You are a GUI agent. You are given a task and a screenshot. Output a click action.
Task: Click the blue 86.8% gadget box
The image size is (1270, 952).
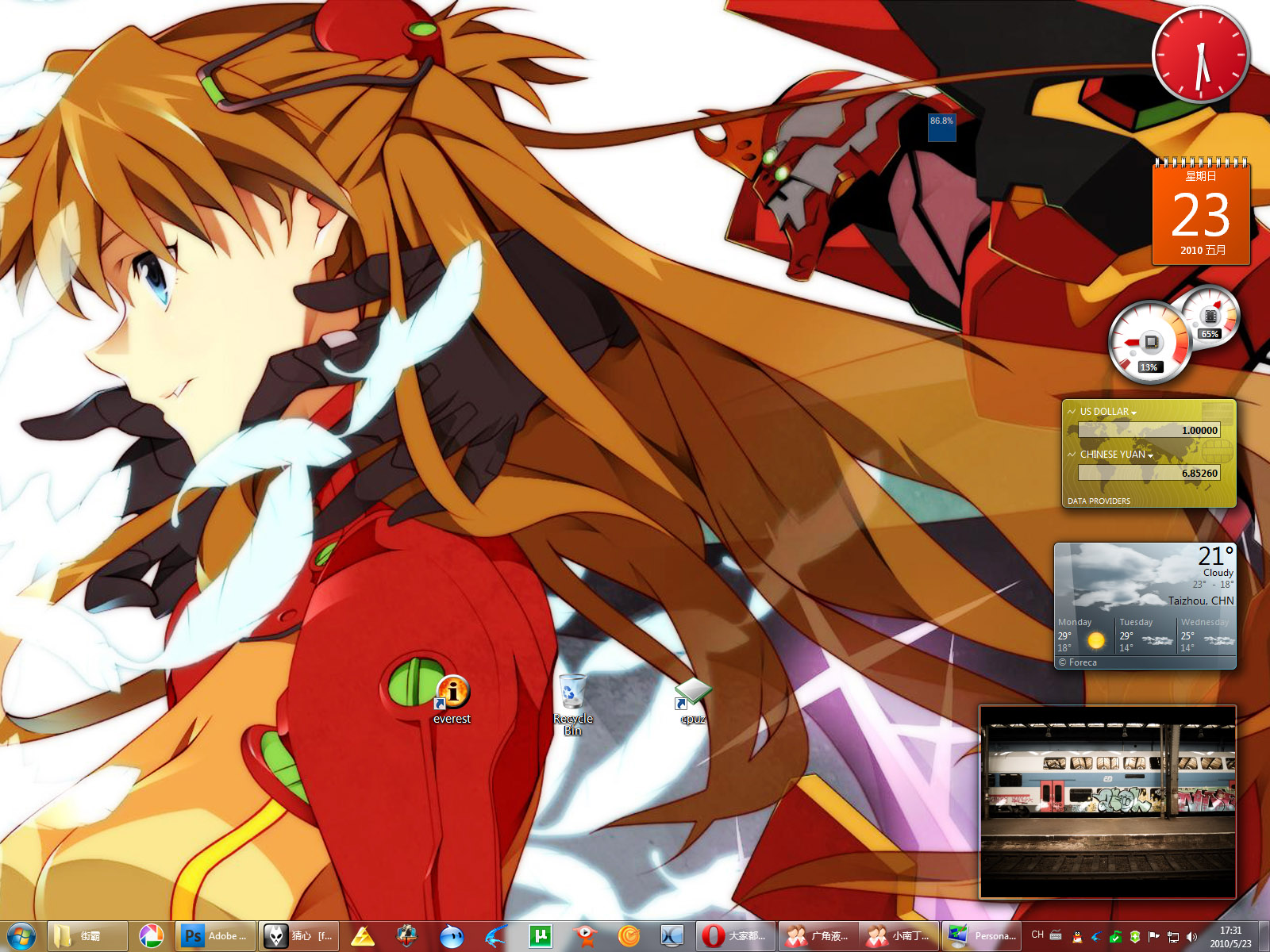[942, 128]
